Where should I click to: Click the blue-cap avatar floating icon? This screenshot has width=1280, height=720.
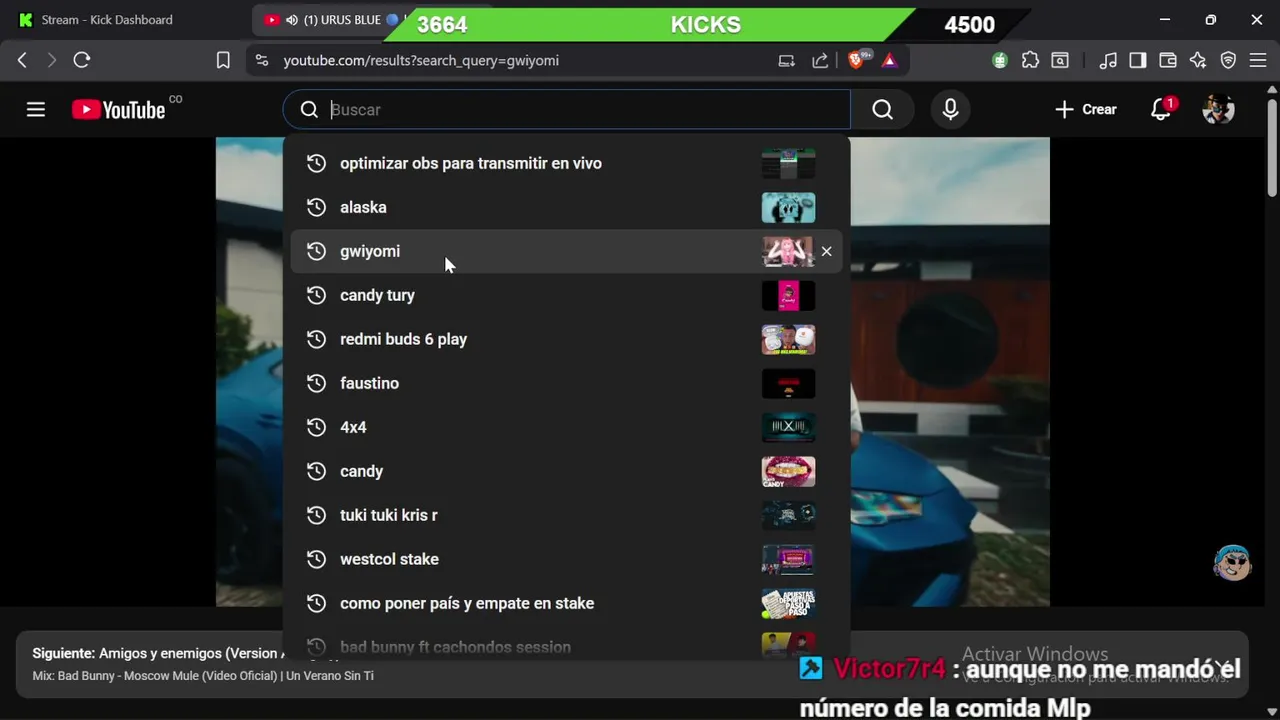click(x=1232, y=563)
